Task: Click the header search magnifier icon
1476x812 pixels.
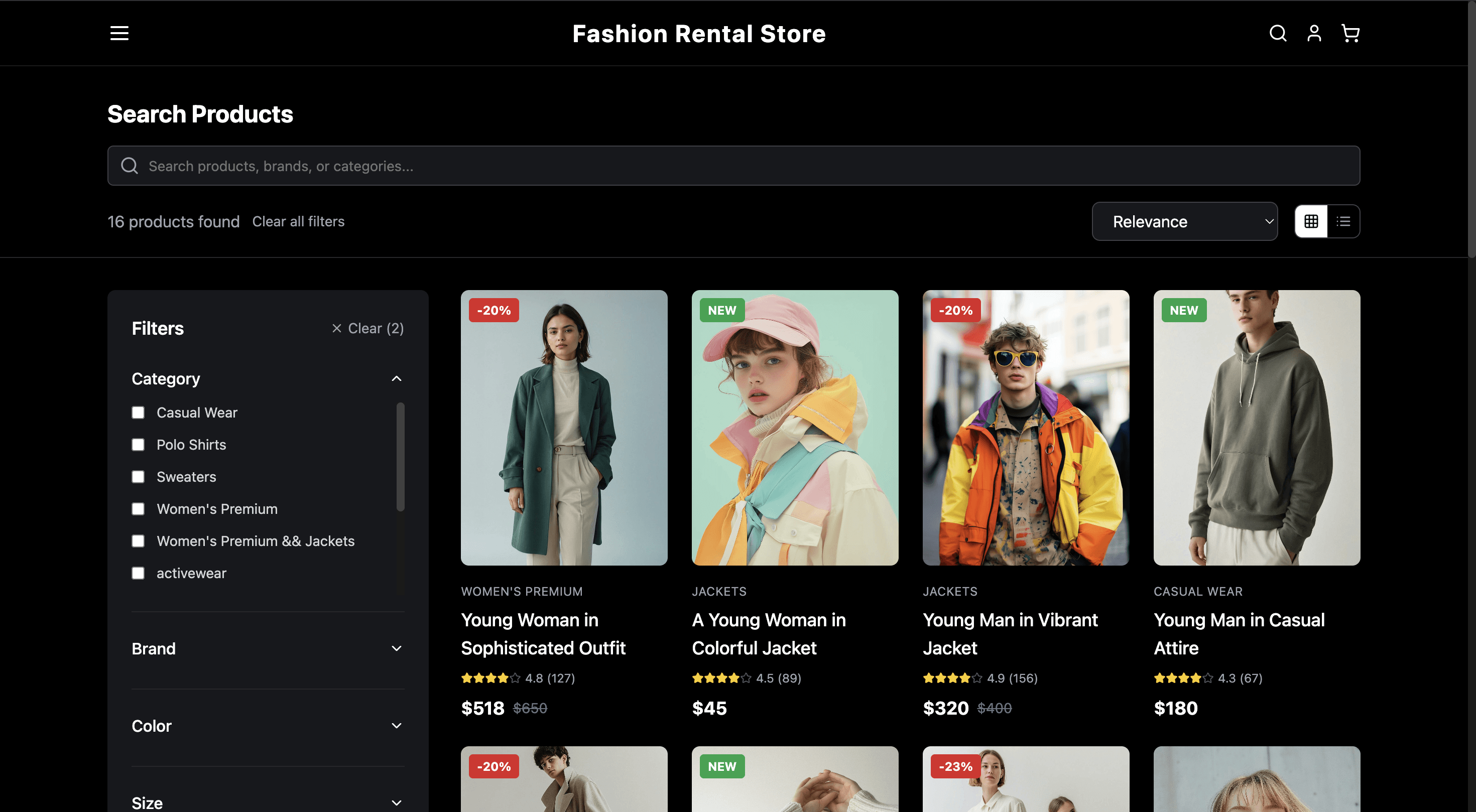Action: tap(1277, 33)
